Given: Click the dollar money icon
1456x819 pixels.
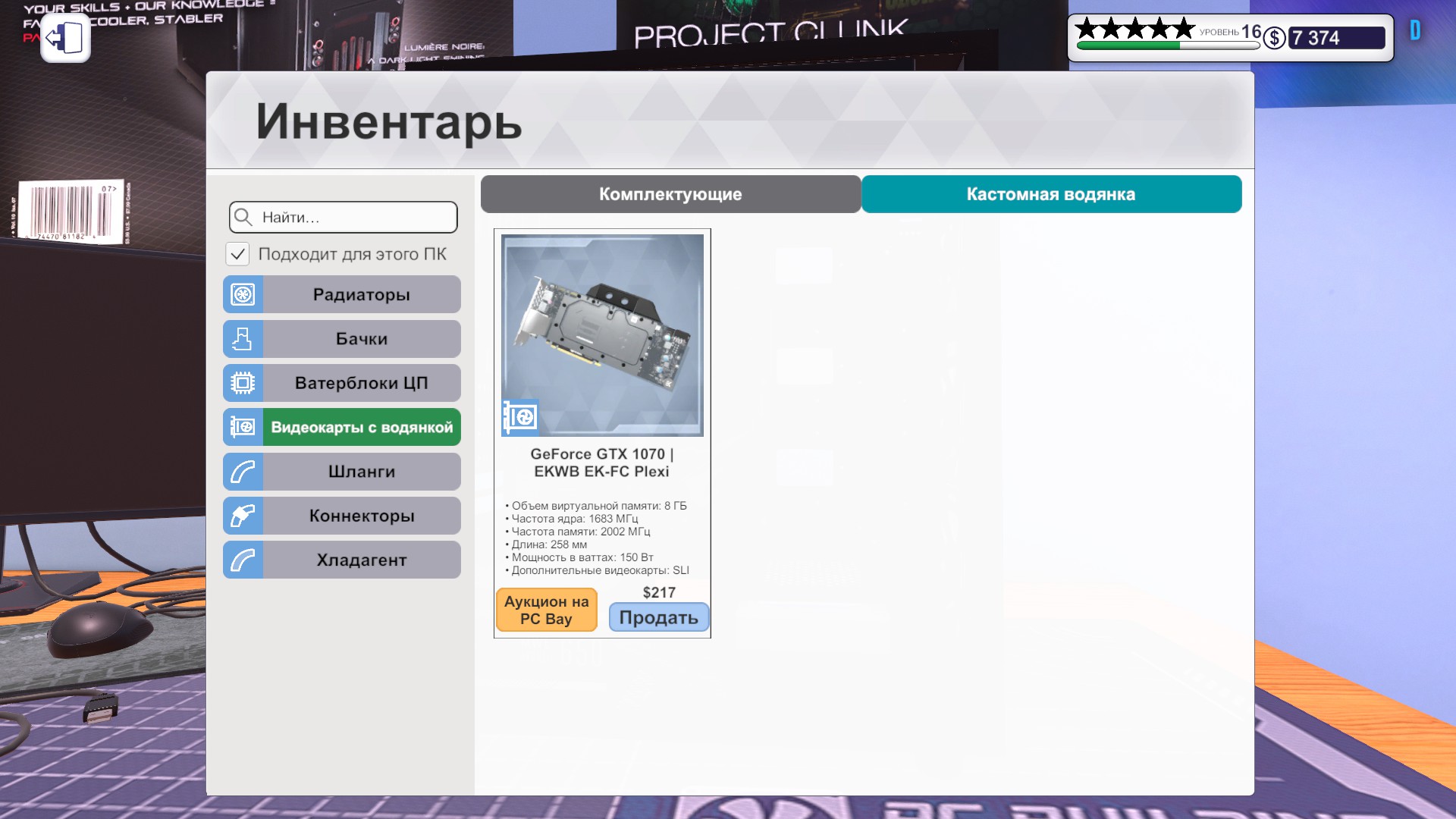Looking at the screenshot, I should (x=1275, y=38).
